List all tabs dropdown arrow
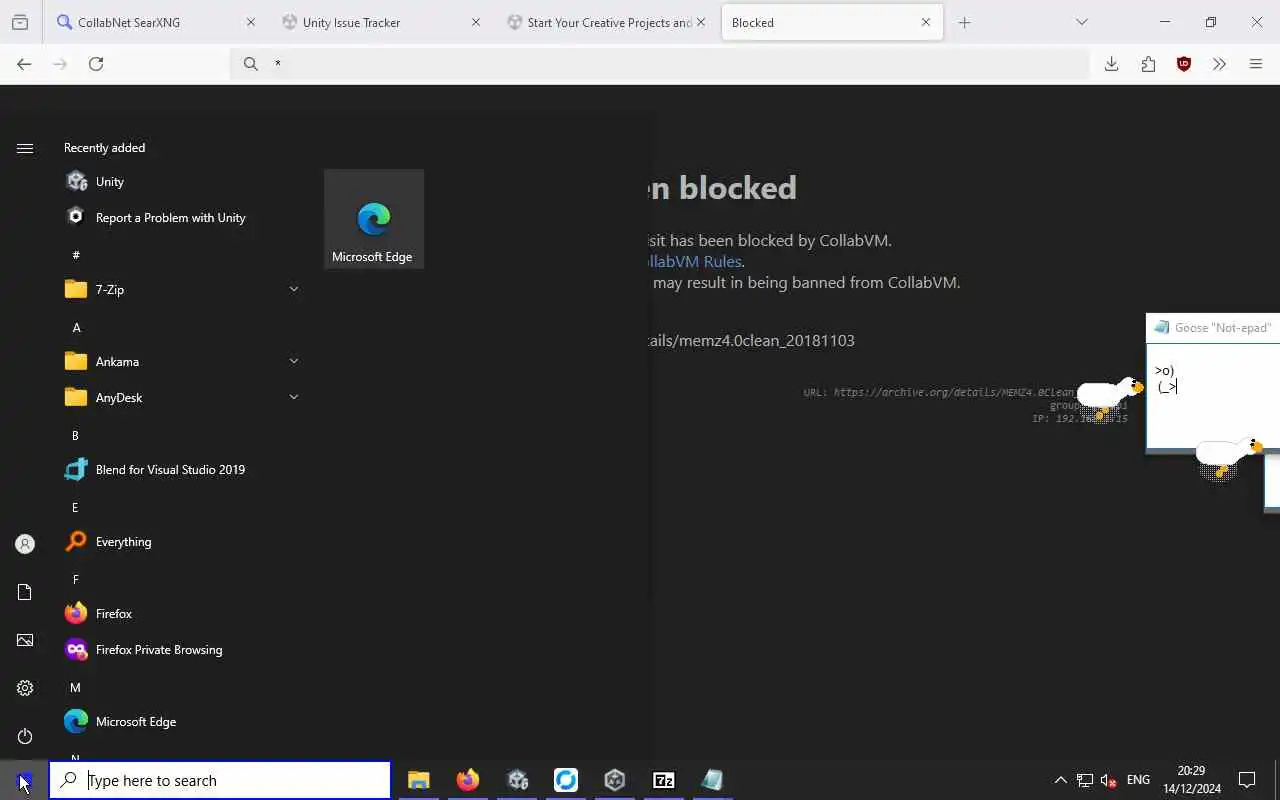 pos(1081,22)
